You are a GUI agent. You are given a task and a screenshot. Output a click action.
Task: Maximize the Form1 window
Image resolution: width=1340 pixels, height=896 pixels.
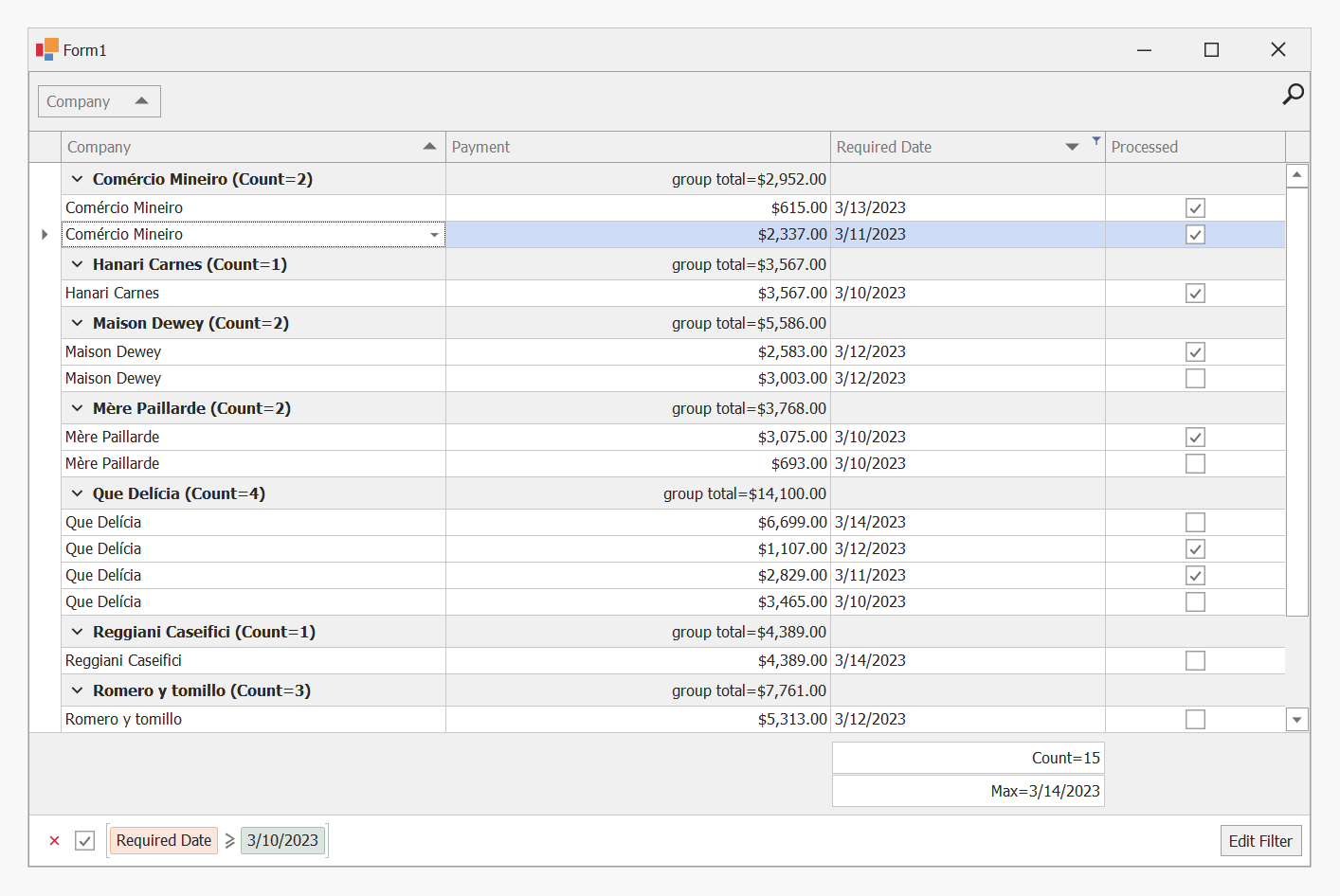click(x=1211, y=49)
